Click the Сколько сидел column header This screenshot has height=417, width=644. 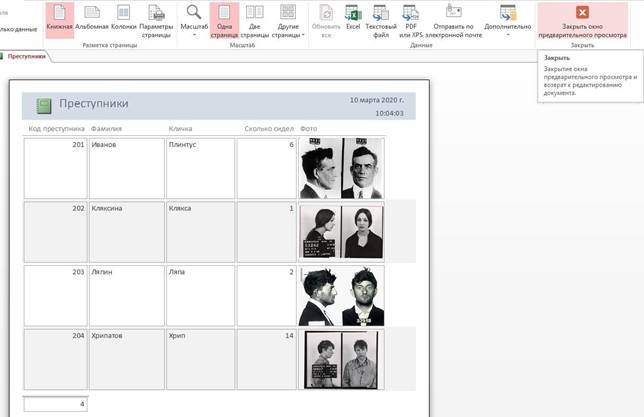(x=269, y=129)
